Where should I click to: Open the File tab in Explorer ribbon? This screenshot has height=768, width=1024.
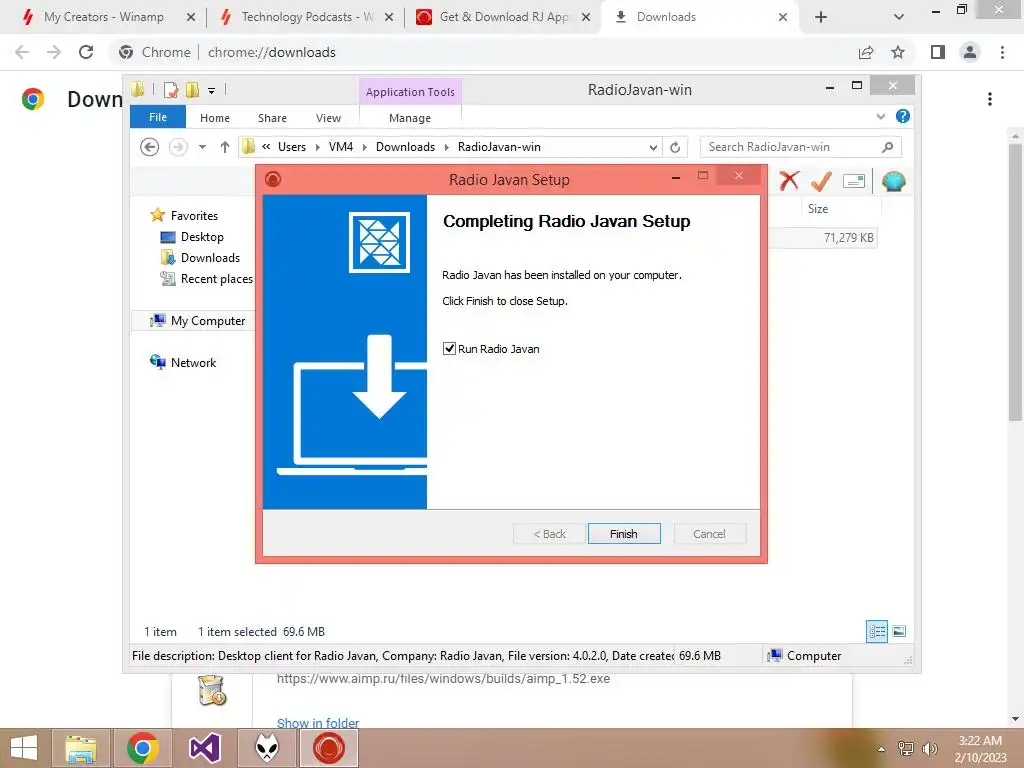pos(158,117)
